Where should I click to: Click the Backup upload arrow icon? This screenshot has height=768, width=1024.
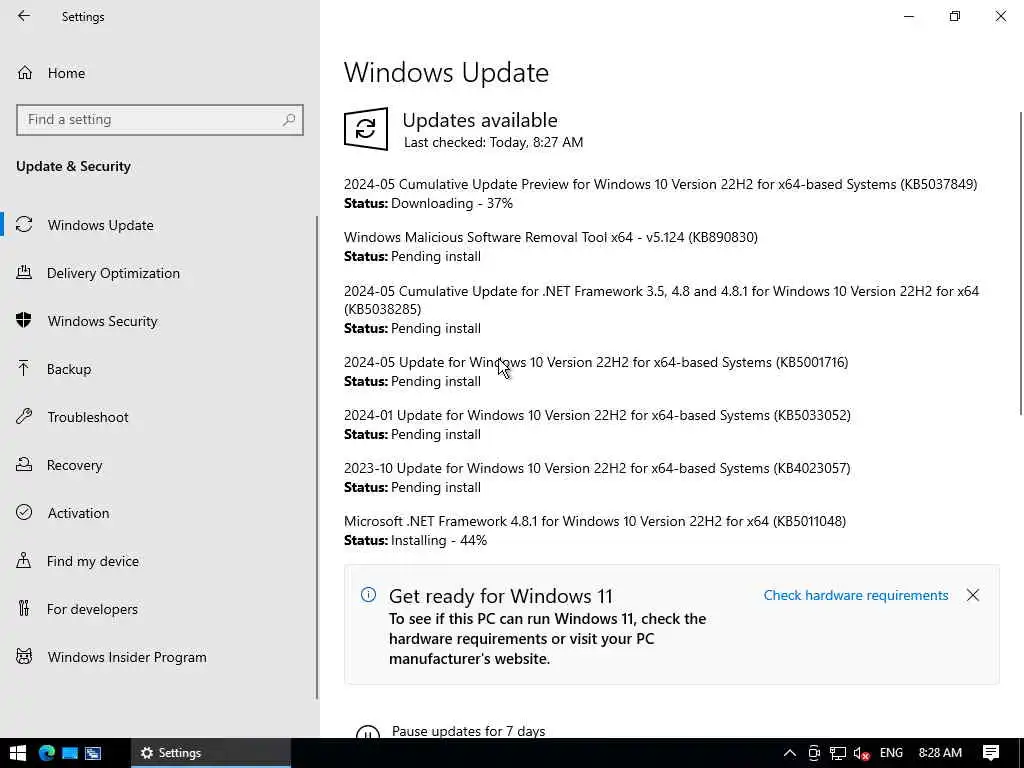click(x=24, y=368)
